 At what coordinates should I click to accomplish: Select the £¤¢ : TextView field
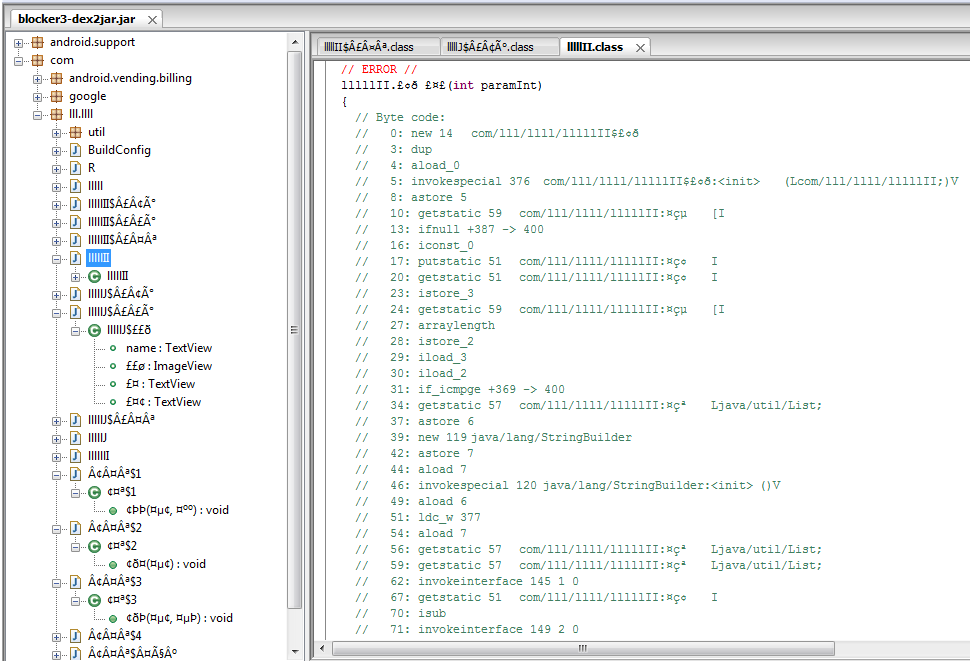pos(163,402)
